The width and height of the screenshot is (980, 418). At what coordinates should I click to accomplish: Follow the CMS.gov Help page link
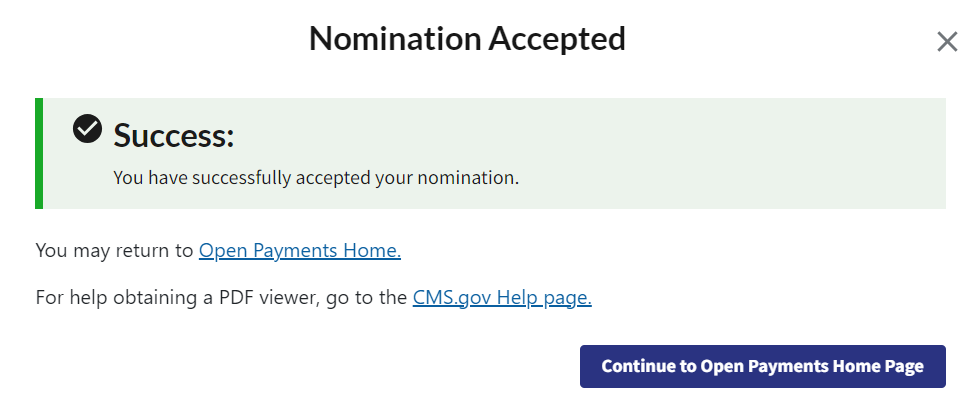pos(502,297)
